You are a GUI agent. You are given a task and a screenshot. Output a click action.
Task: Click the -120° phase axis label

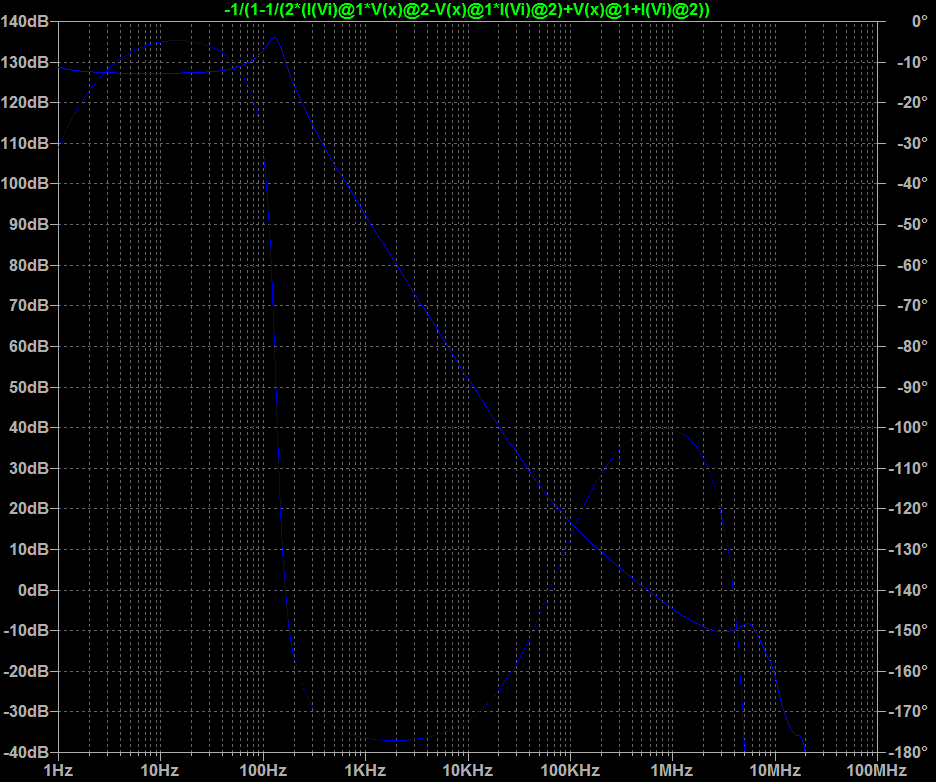coord(908,509)
